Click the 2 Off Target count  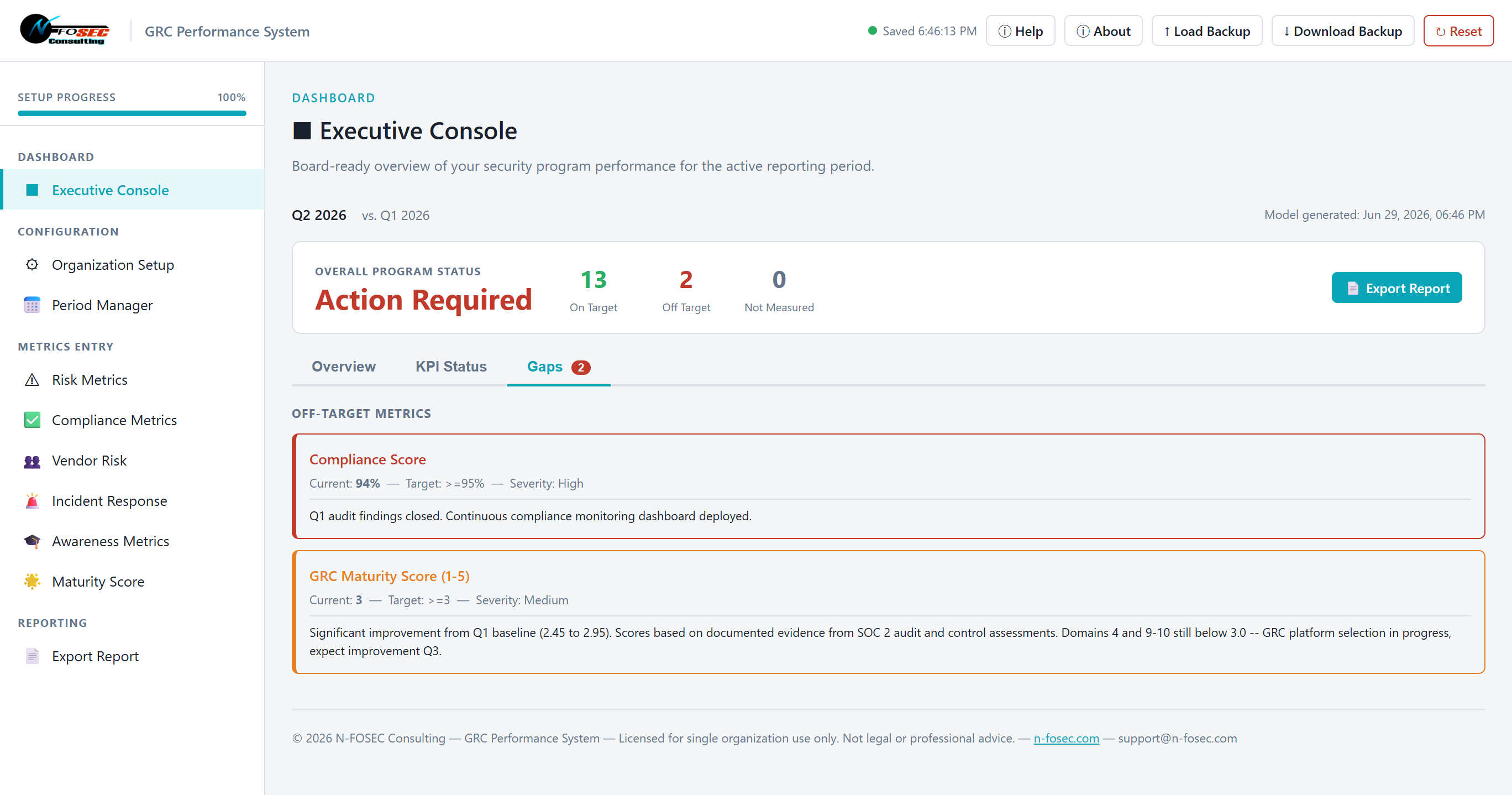click(x=686, y=280)
